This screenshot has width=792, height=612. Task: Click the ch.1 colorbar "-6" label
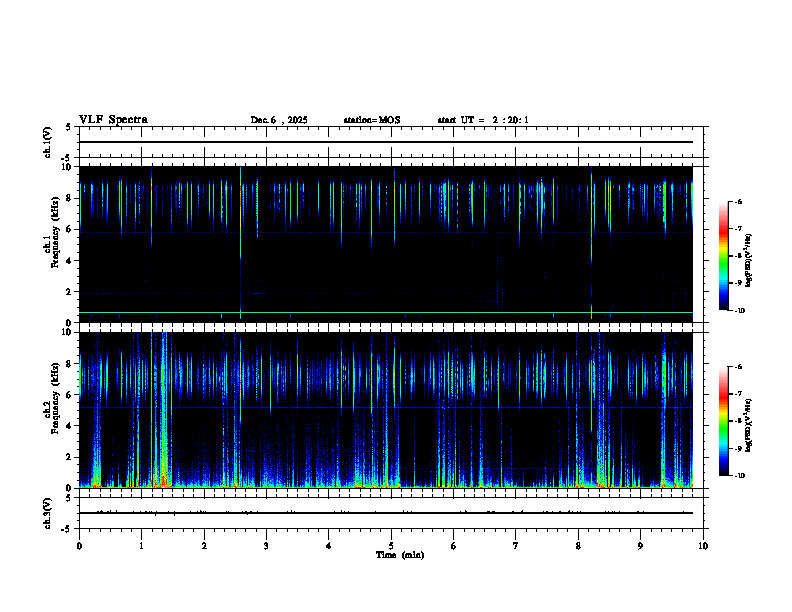click(x=738, y=202)
